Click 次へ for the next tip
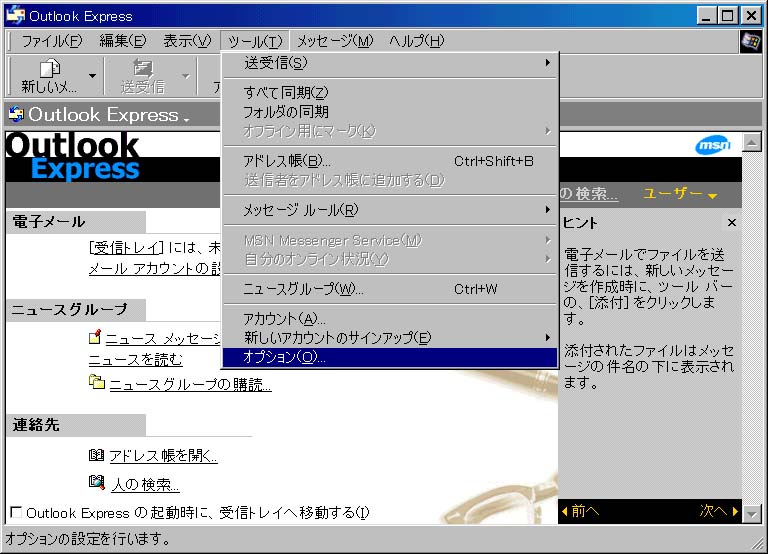768x554 pixels. click(719, 511)
